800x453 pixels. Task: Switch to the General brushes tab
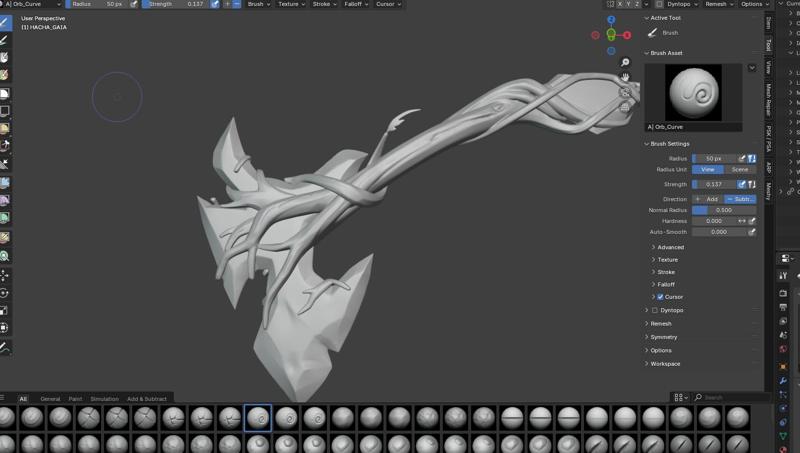(x=50, y=399)
